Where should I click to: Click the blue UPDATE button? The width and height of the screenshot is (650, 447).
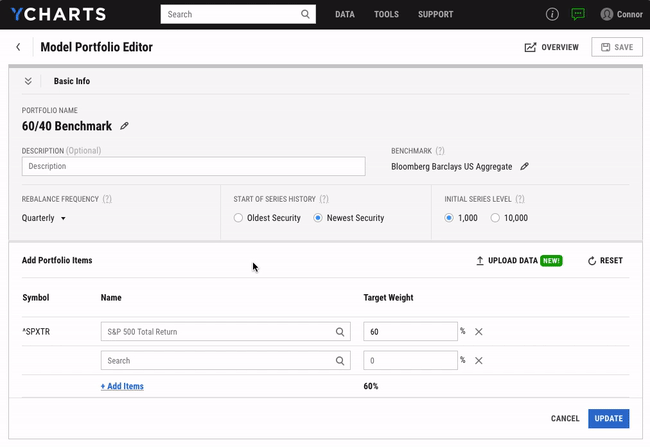point(609,418)
